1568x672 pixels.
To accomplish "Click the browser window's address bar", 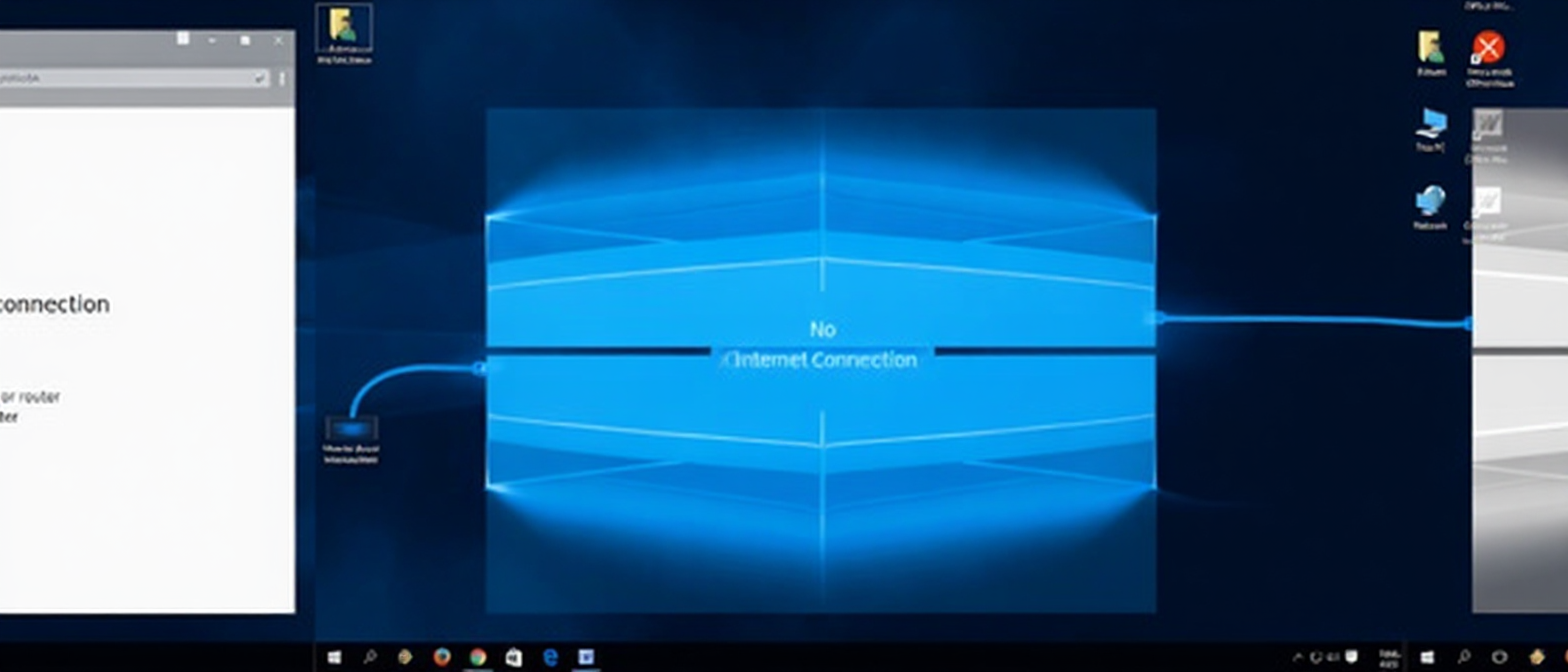I will (134, 78).
